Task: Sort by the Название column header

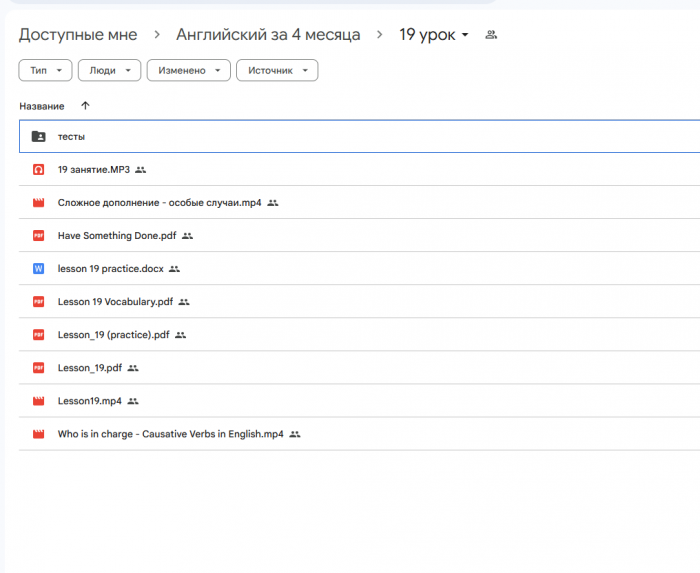Action: (42, 106)
